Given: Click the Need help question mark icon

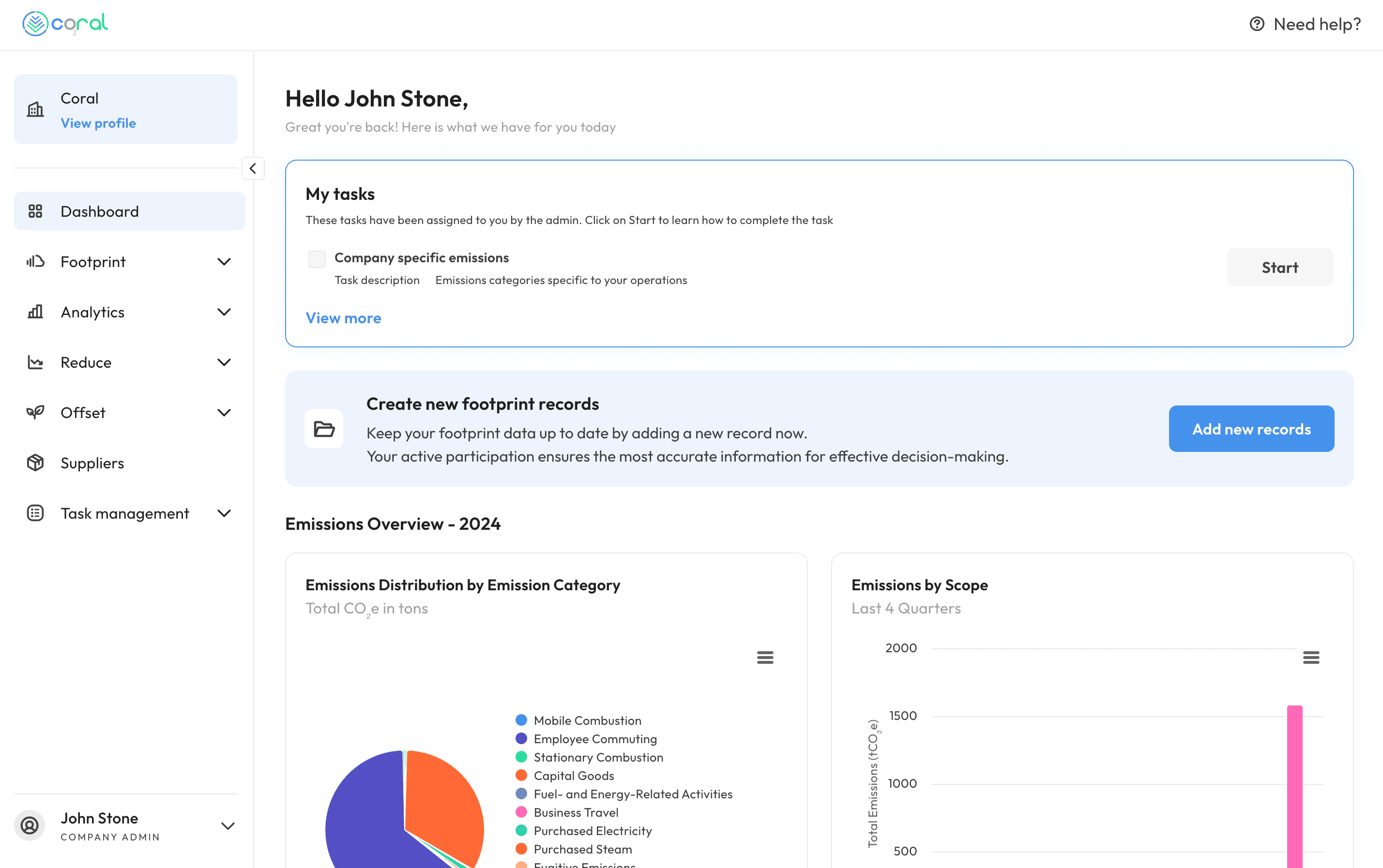Looking at the screenshot, I should tap(1257, 24).
